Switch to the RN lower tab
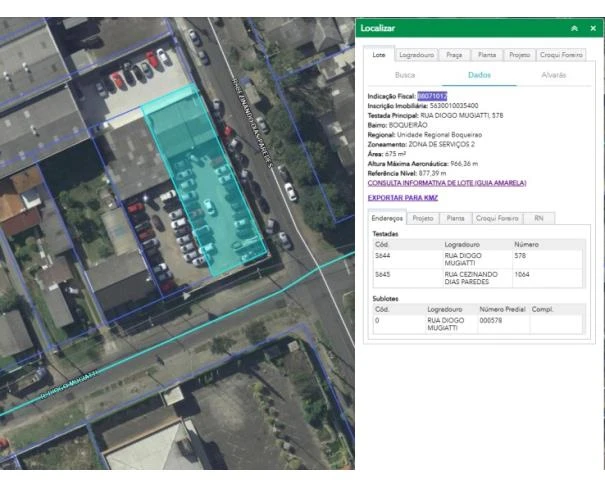This screenshot has width=605, height=487. 539,218
